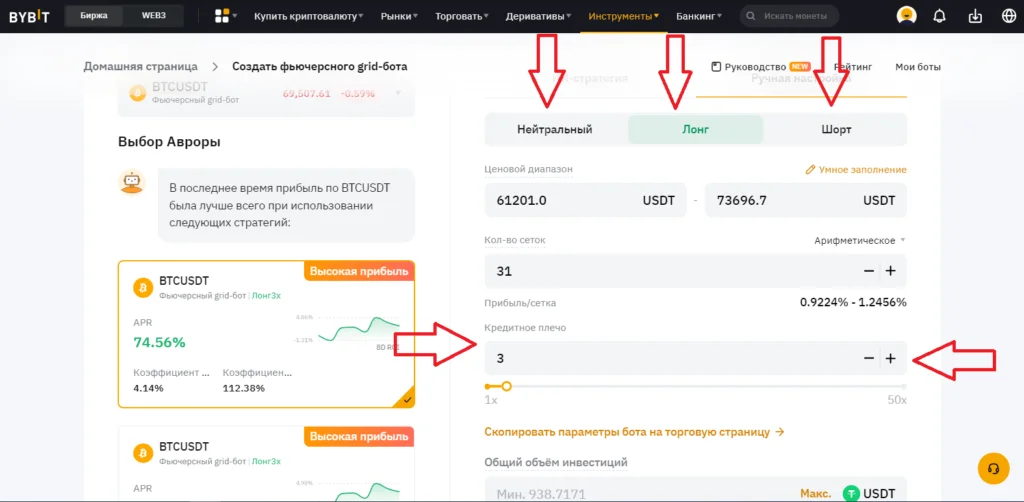The height and width of the screenshot is (502, 1024).
Task: Click the Умное заполнение link
Action: tap(856, 170)
